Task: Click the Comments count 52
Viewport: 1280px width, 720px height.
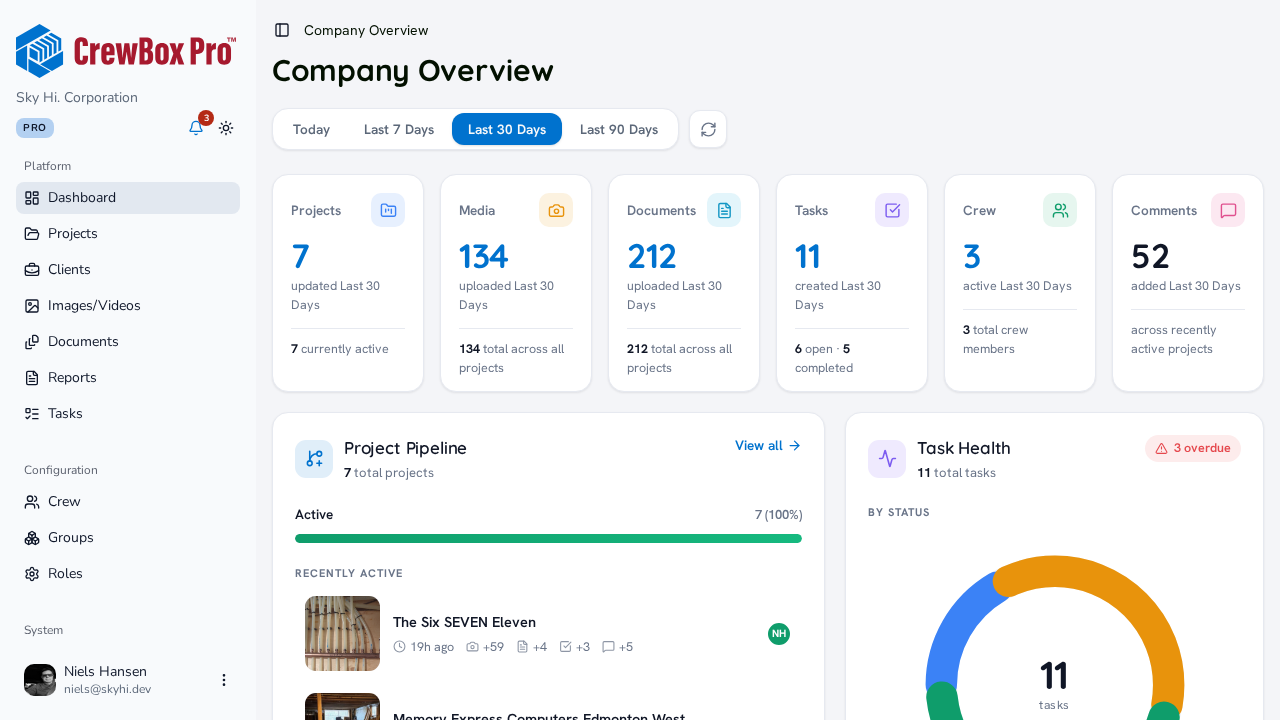Action: click(x=1151, y=257)
